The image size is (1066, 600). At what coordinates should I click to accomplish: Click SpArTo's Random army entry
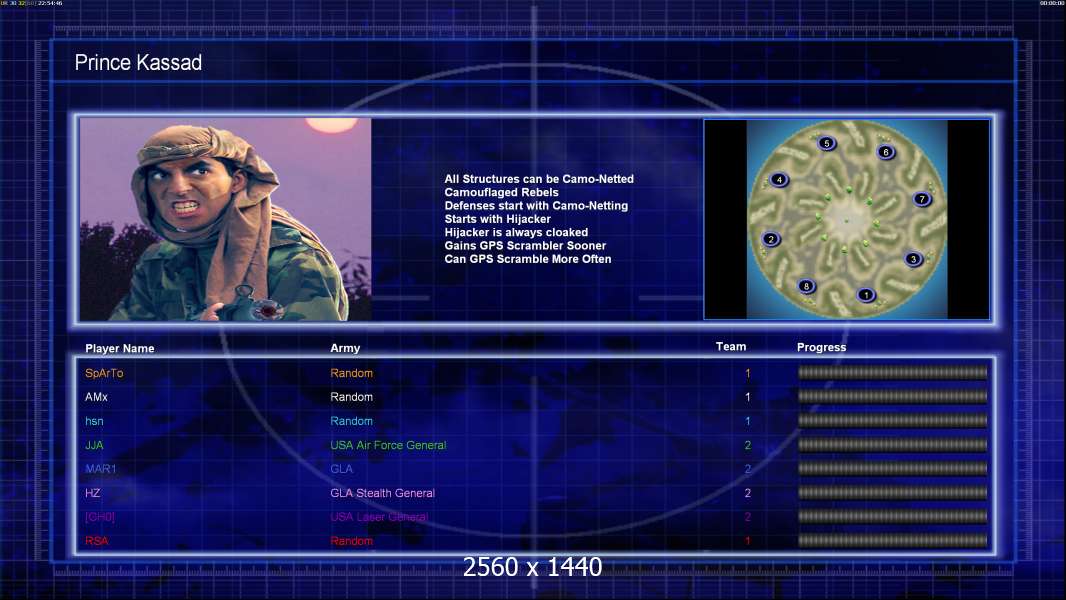[x=351, y=373]
